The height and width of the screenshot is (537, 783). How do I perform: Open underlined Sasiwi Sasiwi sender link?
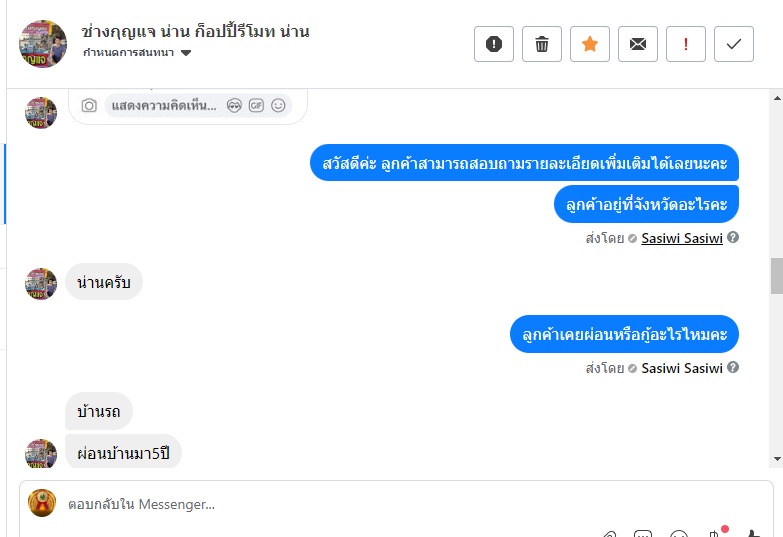(x=682, y=238)
